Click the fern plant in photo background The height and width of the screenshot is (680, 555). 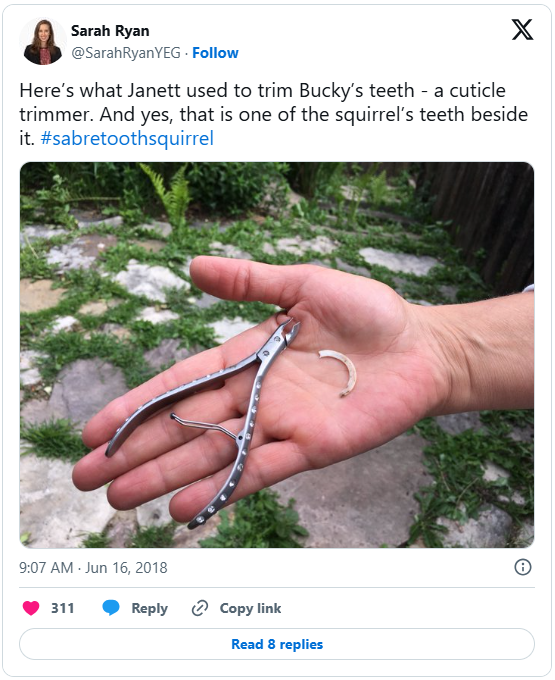pyautogui.click(x=168, y=193)
